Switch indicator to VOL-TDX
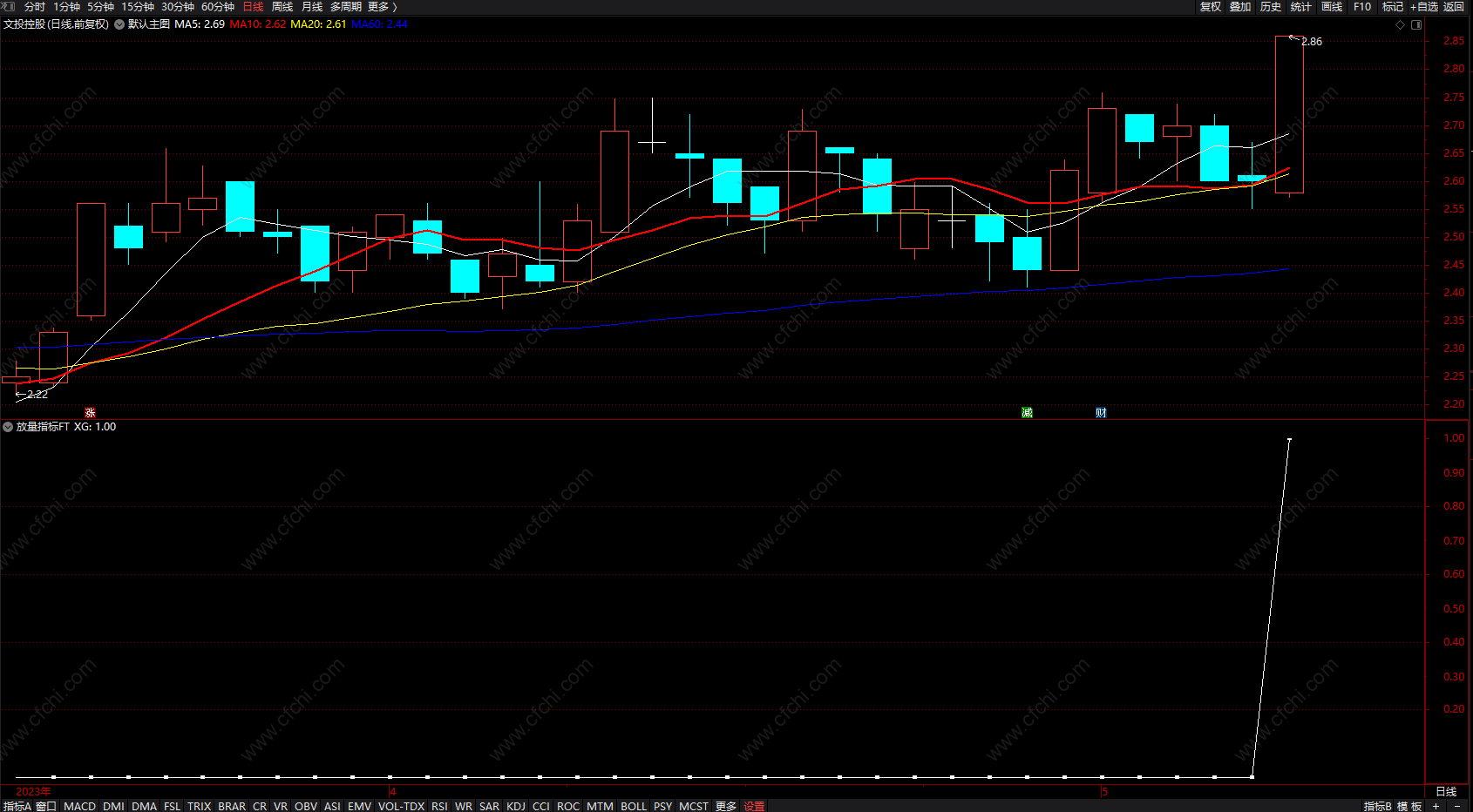This screenshot has height=812, width=1473. tap(401, 806)
